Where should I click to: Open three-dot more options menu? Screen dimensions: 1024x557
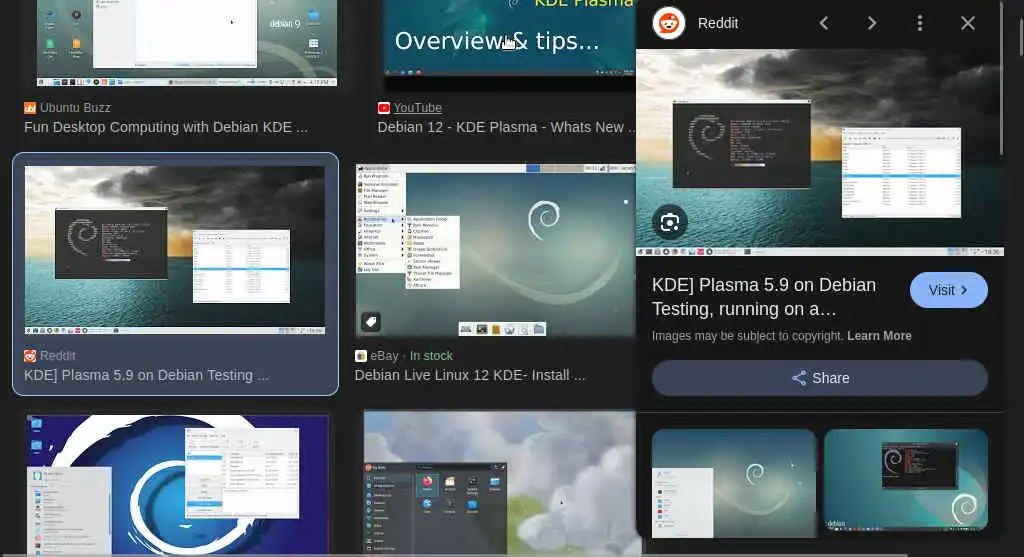coord(920,24)
